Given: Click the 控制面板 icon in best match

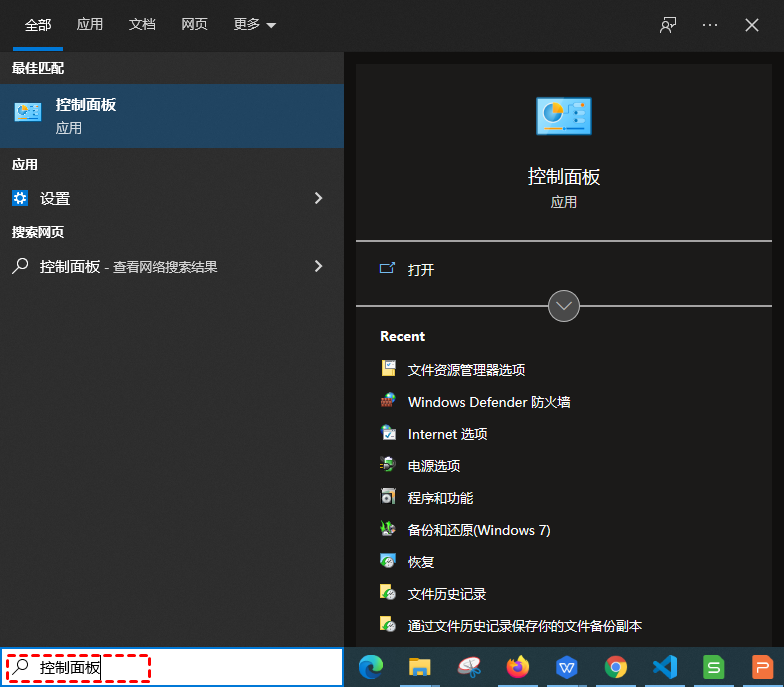Looking at the screenshot, I should tap(28, 112).
